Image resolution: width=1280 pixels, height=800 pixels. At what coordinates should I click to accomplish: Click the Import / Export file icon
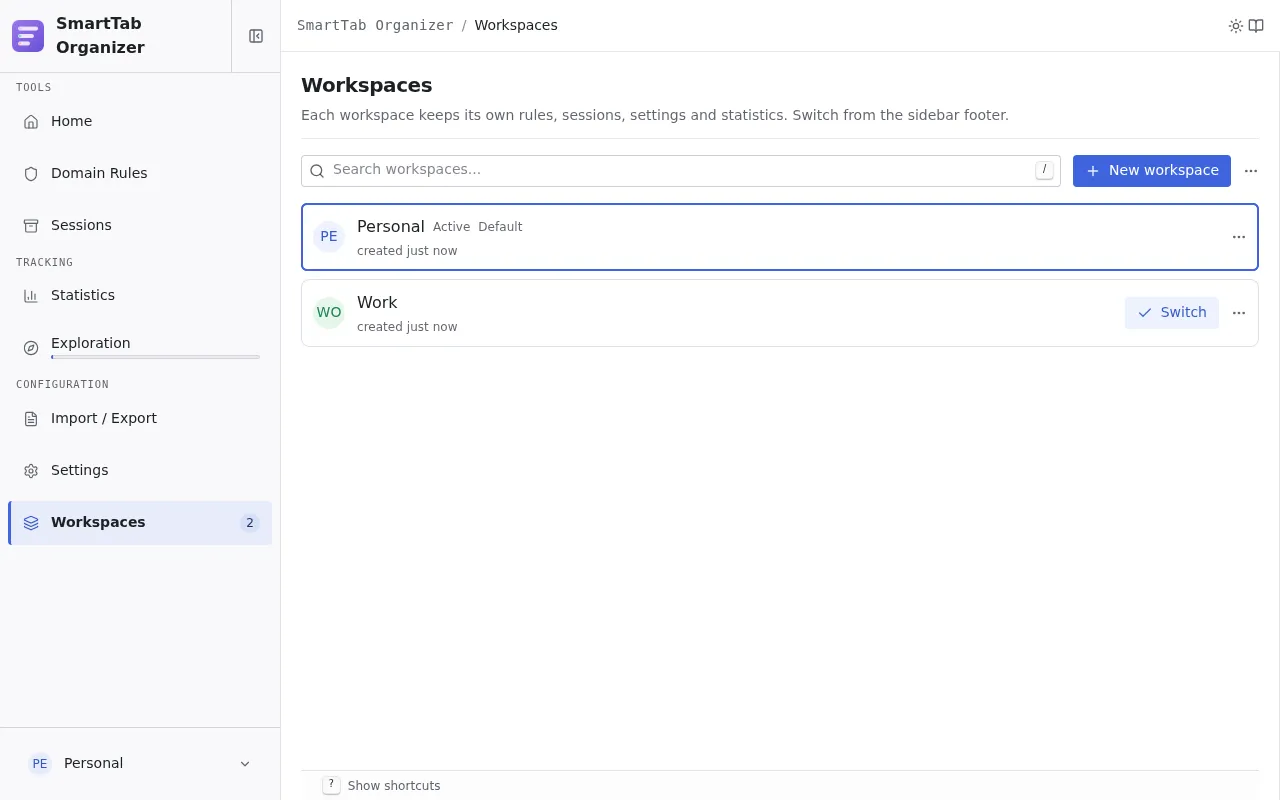(x=31, y=419)
